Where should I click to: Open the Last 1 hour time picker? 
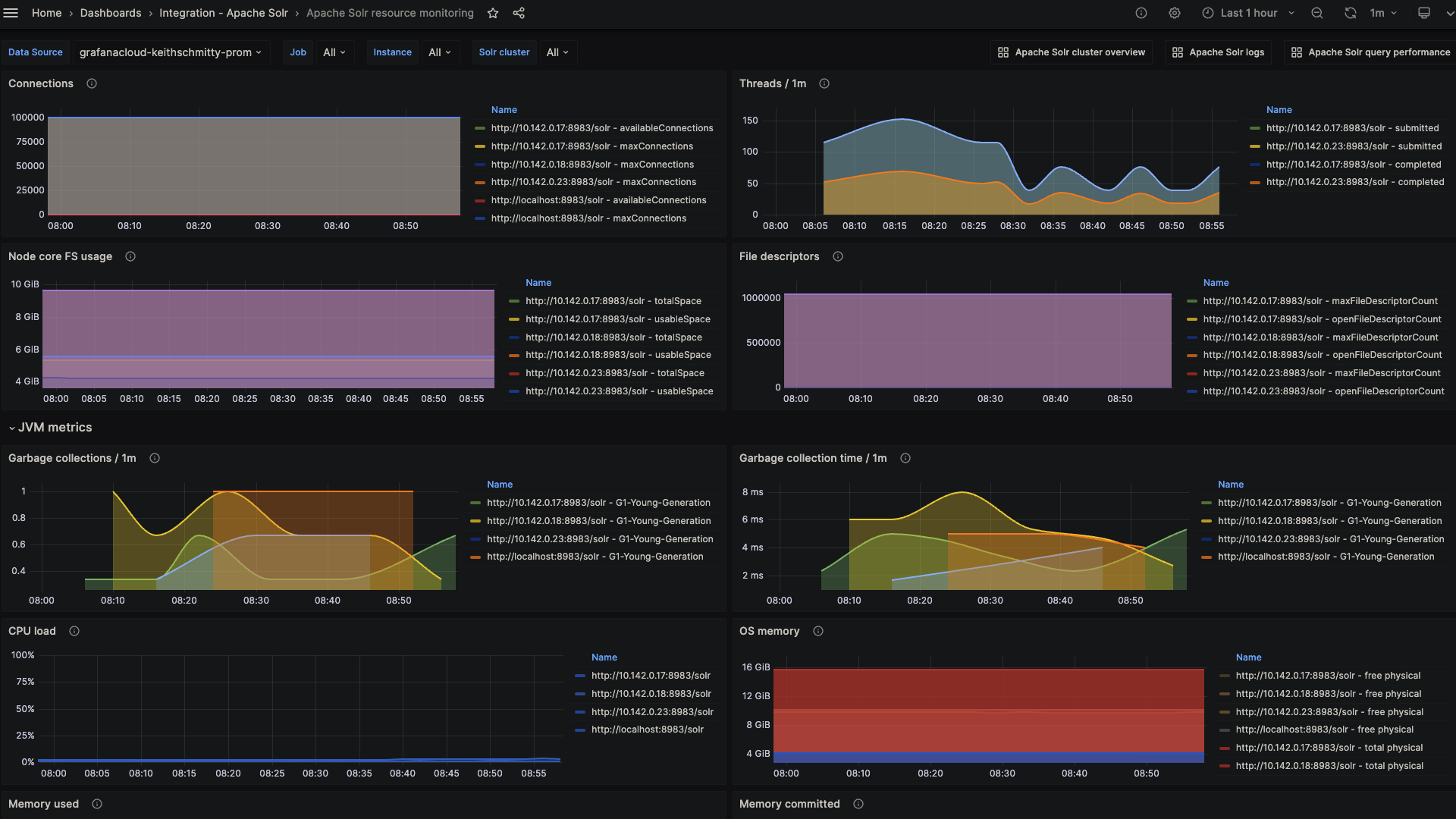(1248, 13)
